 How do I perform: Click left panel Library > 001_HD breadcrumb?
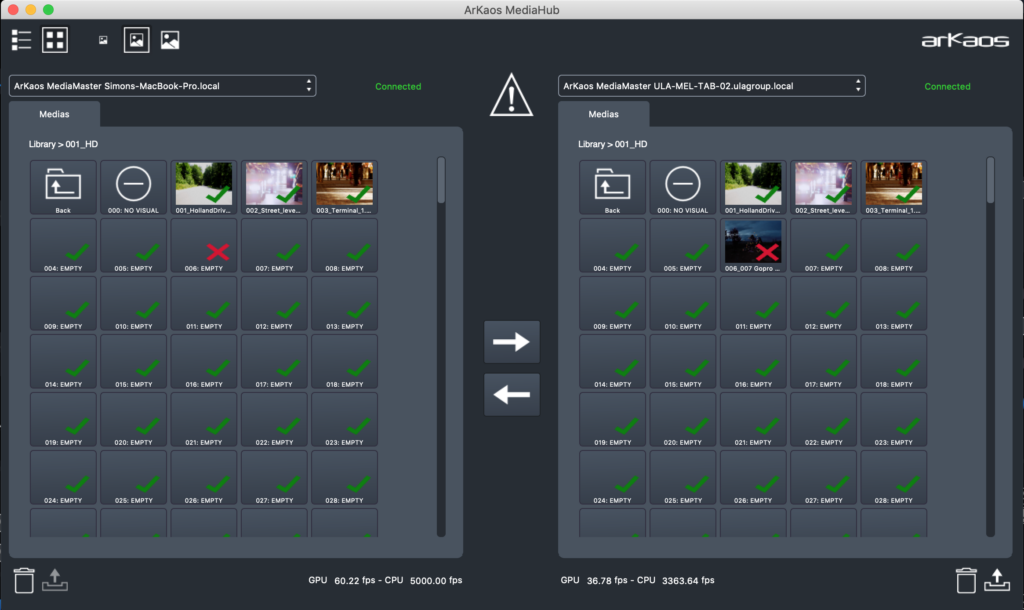click(63, 144)
